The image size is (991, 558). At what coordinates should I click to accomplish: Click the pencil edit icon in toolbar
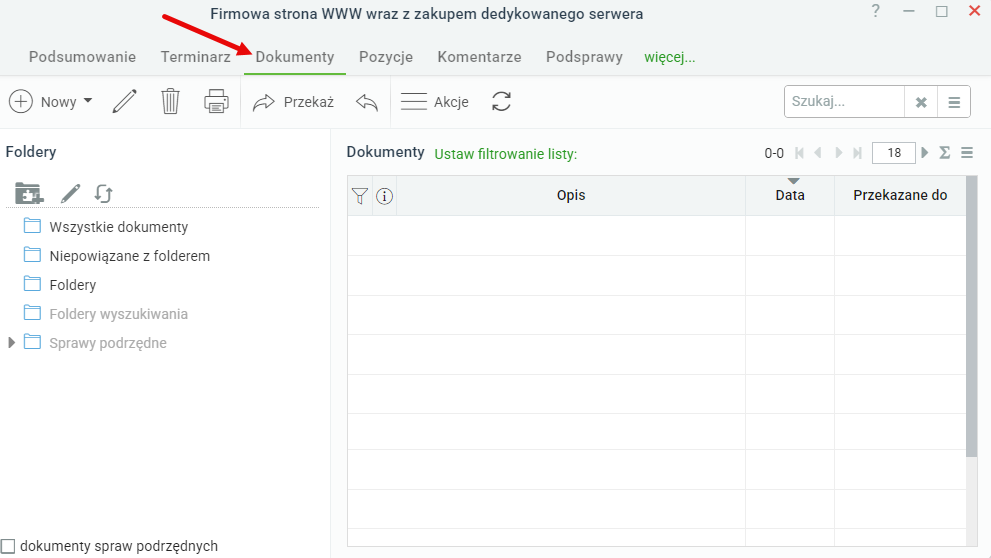(x=125, y=101)
